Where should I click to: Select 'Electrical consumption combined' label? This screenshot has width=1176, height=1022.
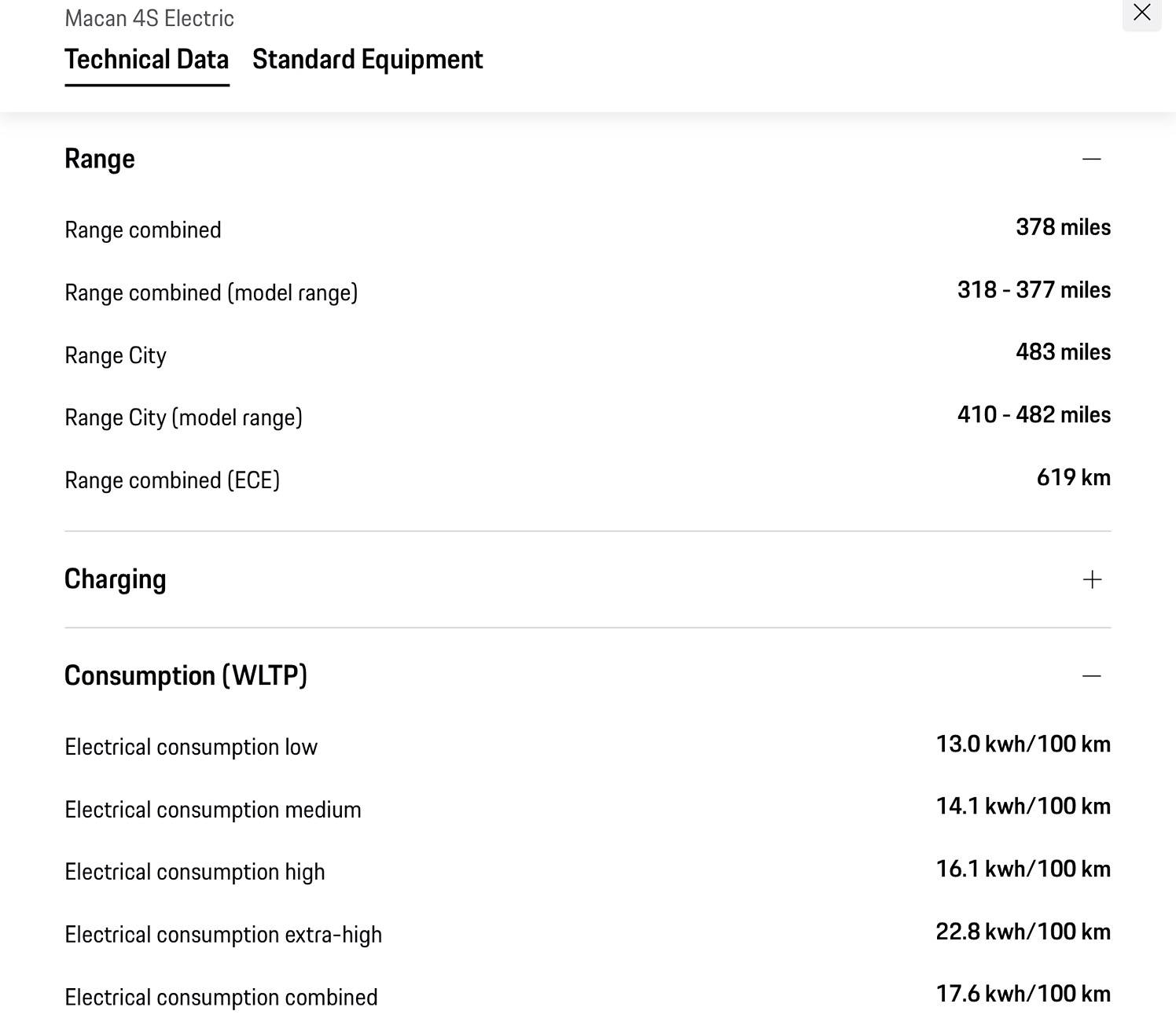(222, 998)
